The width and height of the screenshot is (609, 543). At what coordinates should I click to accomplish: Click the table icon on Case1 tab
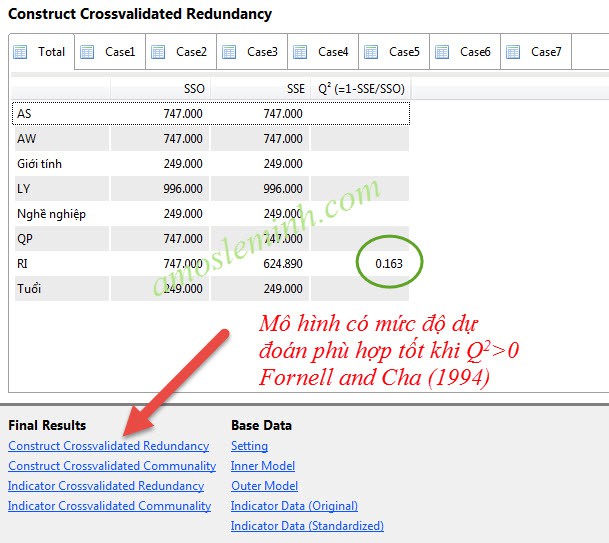[88, 52]
